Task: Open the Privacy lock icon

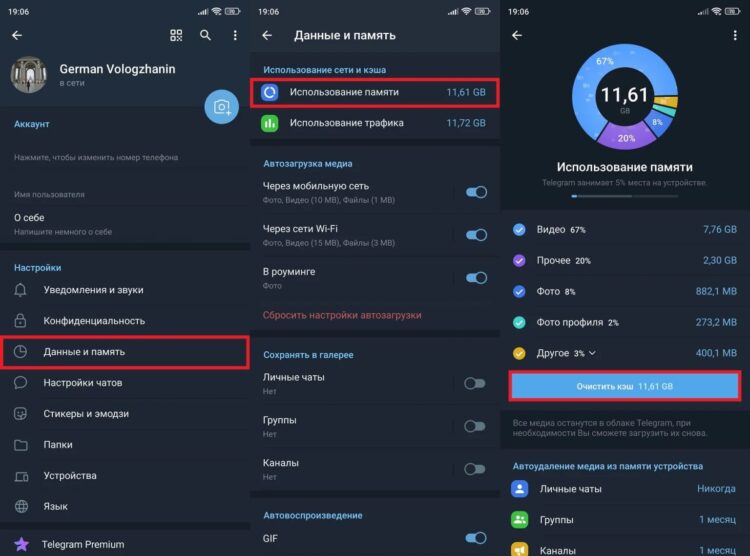Action: (20, 321)
